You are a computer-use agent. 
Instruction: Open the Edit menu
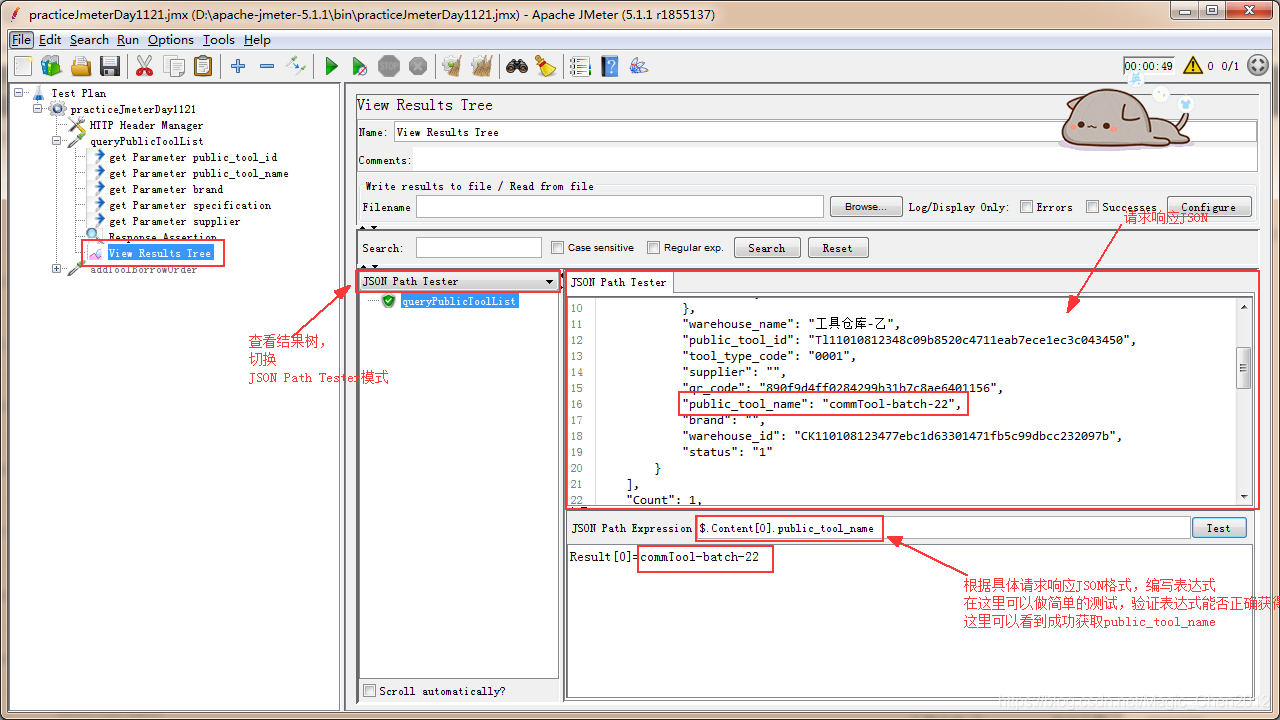[50, 40]
